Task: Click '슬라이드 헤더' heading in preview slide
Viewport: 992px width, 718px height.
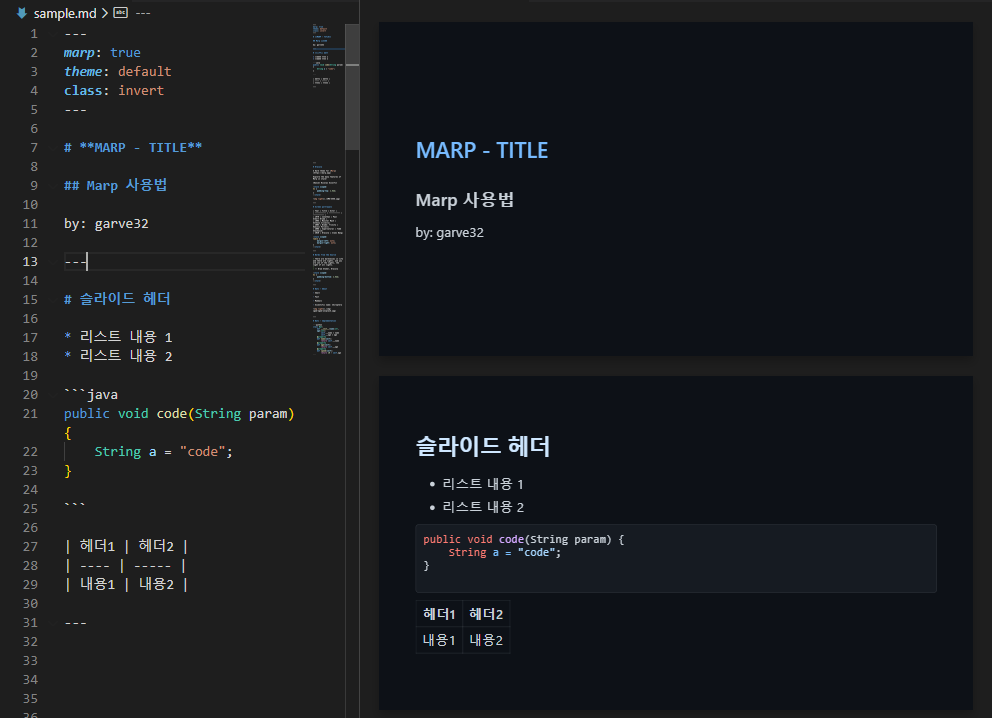Action: coord(483,446)
